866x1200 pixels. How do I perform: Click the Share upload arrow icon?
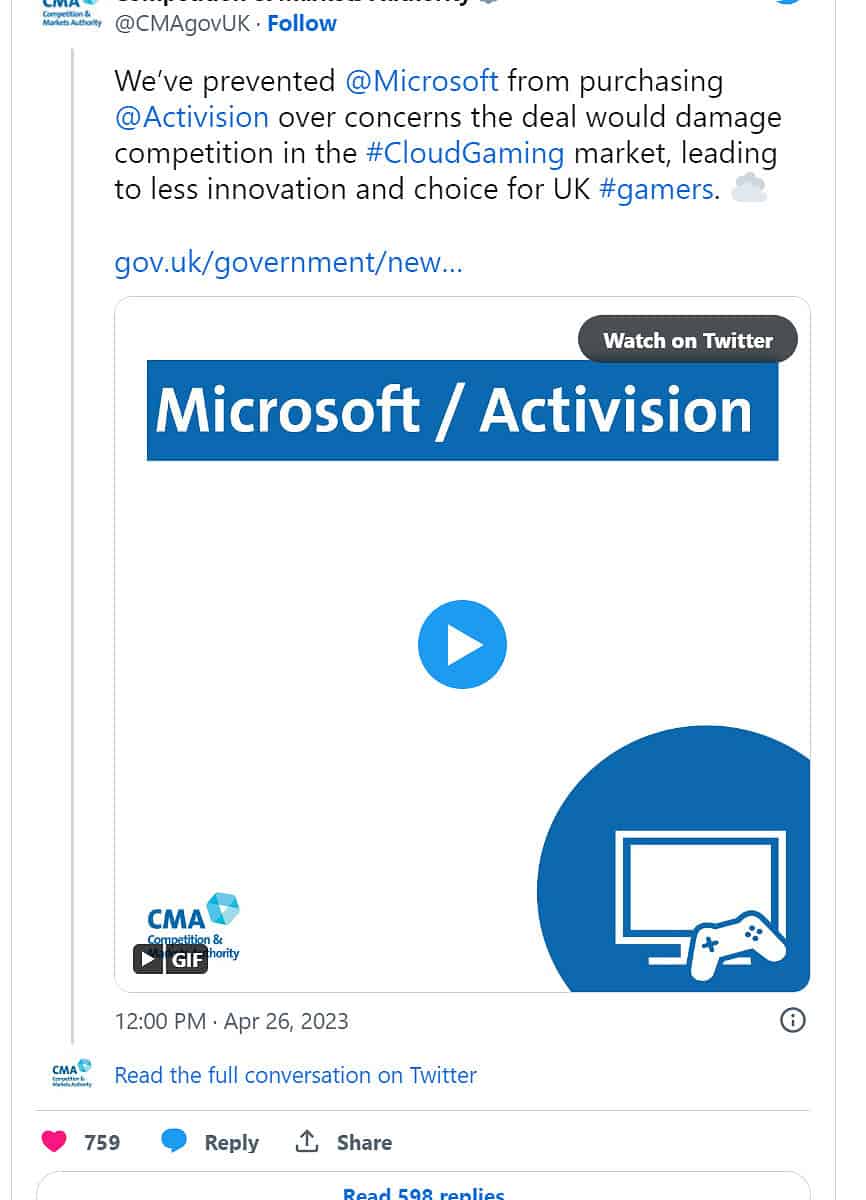tap(307, 1141)
